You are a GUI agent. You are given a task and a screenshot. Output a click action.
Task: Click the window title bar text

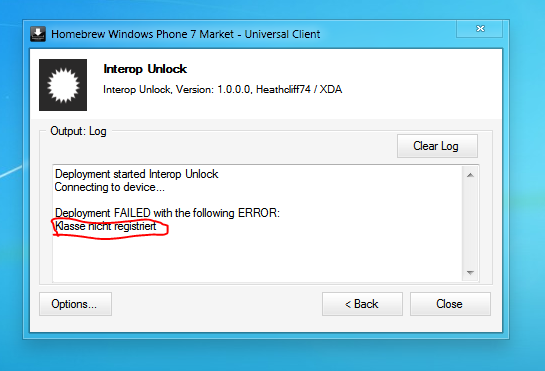pyautogui.click(x=186, y=34)
